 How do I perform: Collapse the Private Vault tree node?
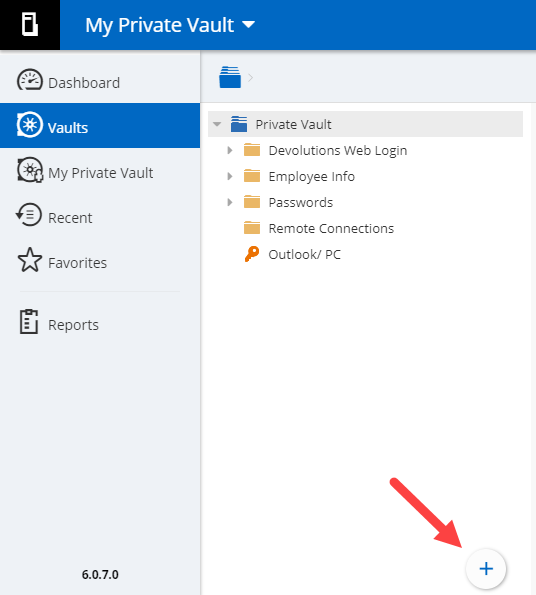pyautogui.click(x=217, y=124)
